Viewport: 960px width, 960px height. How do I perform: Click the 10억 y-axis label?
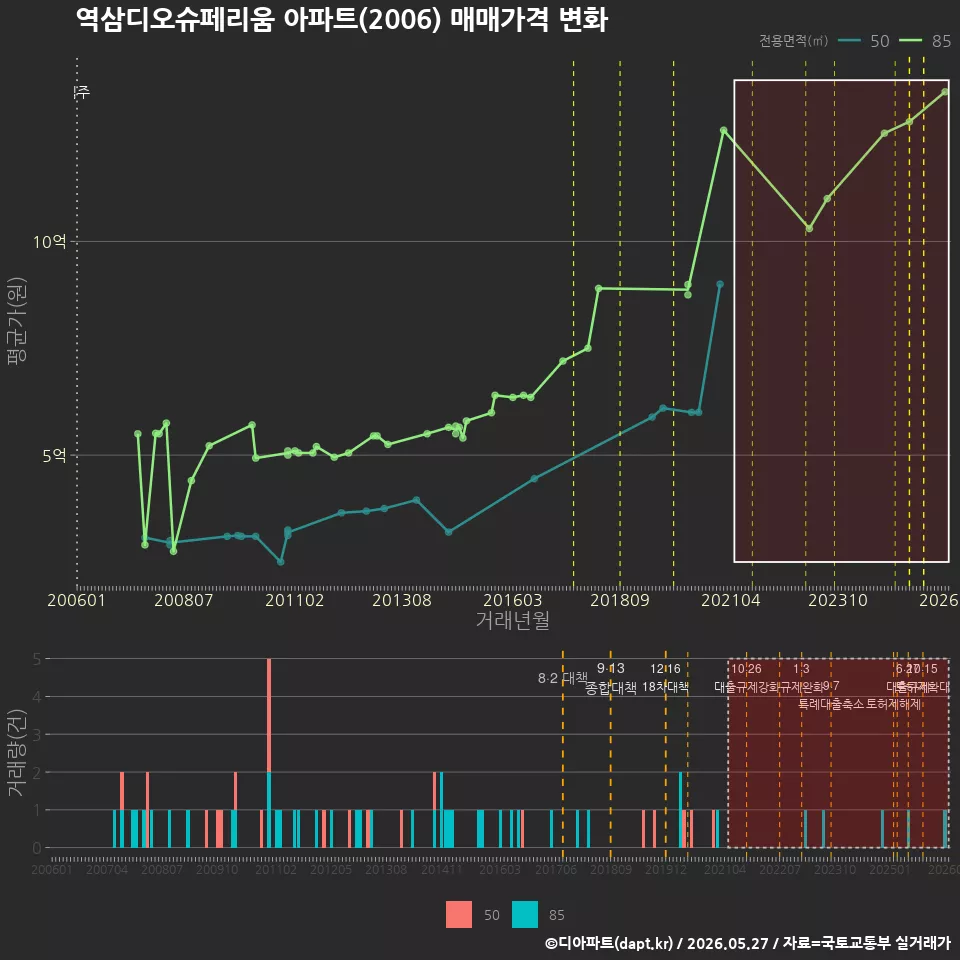pos(50,241)
